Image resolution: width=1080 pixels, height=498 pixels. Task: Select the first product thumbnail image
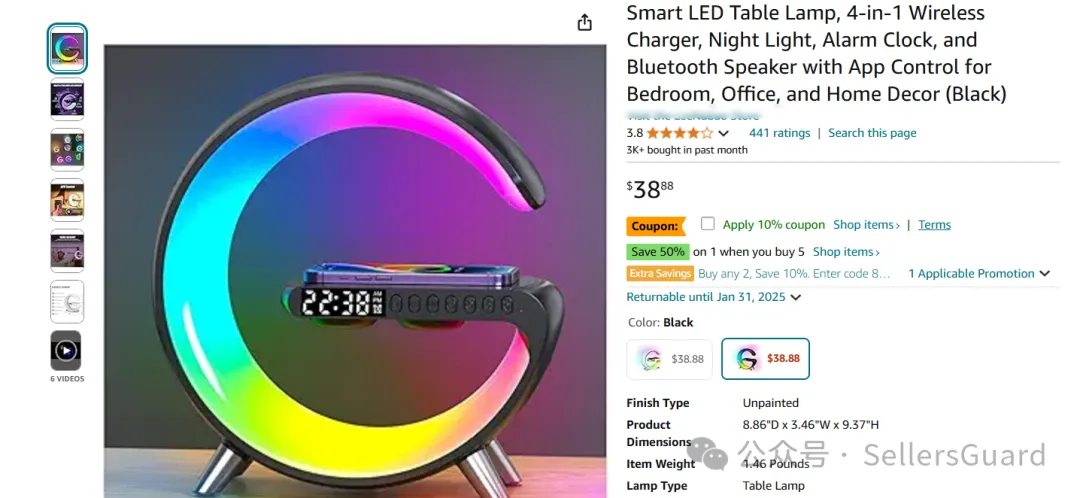(67, 48)
